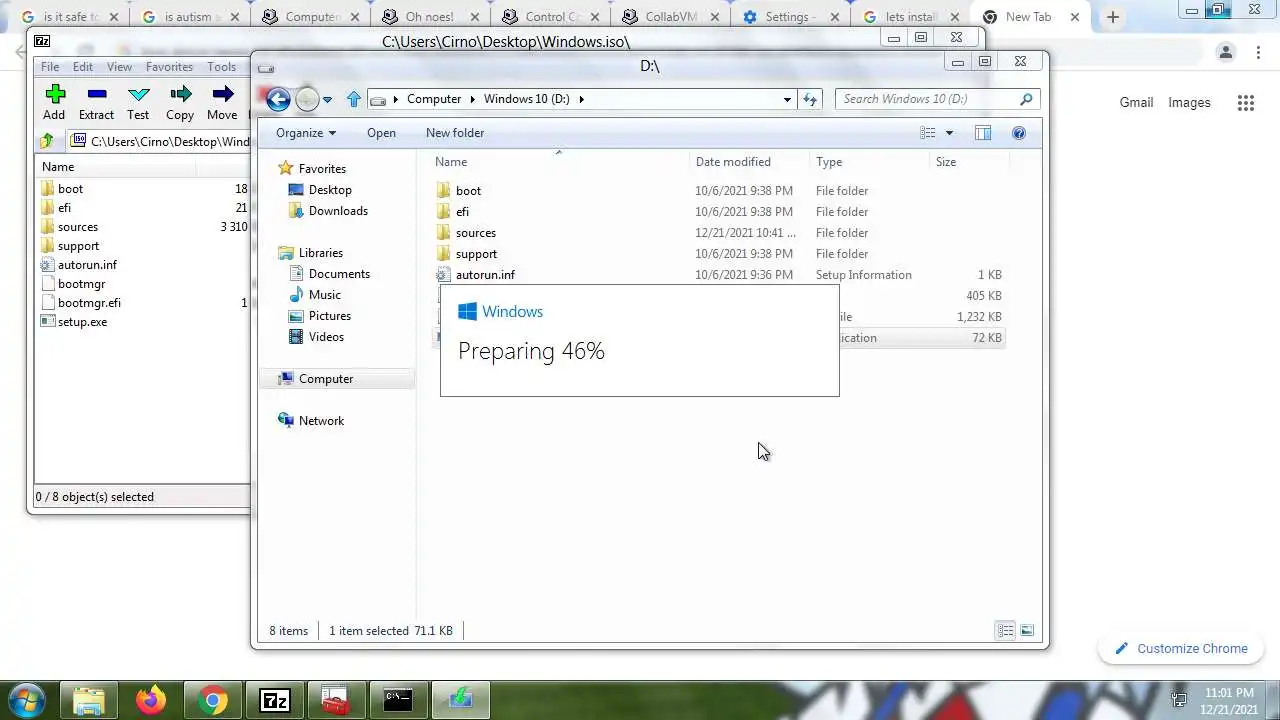Open the File menu in 7-Zip

[50, 67]
